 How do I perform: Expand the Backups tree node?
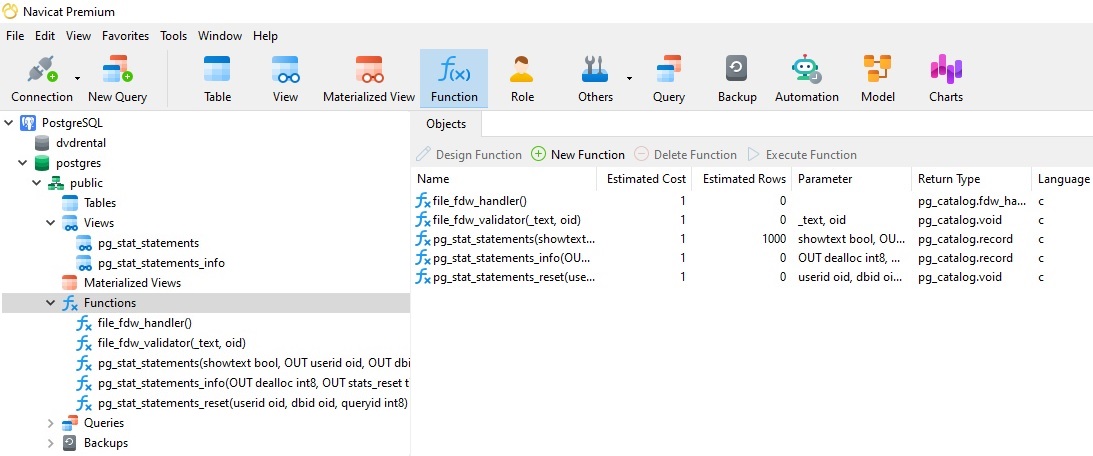click(x=51, y=443)
